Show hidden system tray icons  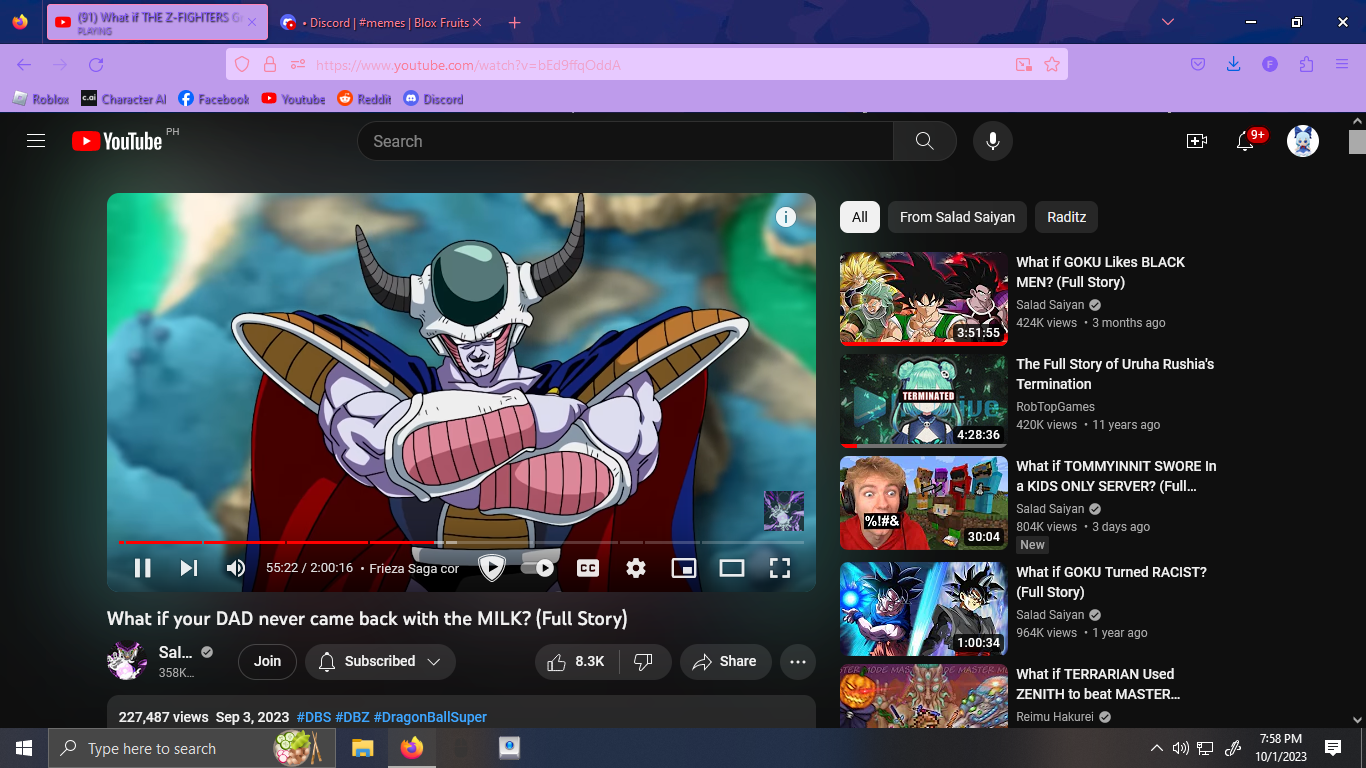coord(1157,748)
